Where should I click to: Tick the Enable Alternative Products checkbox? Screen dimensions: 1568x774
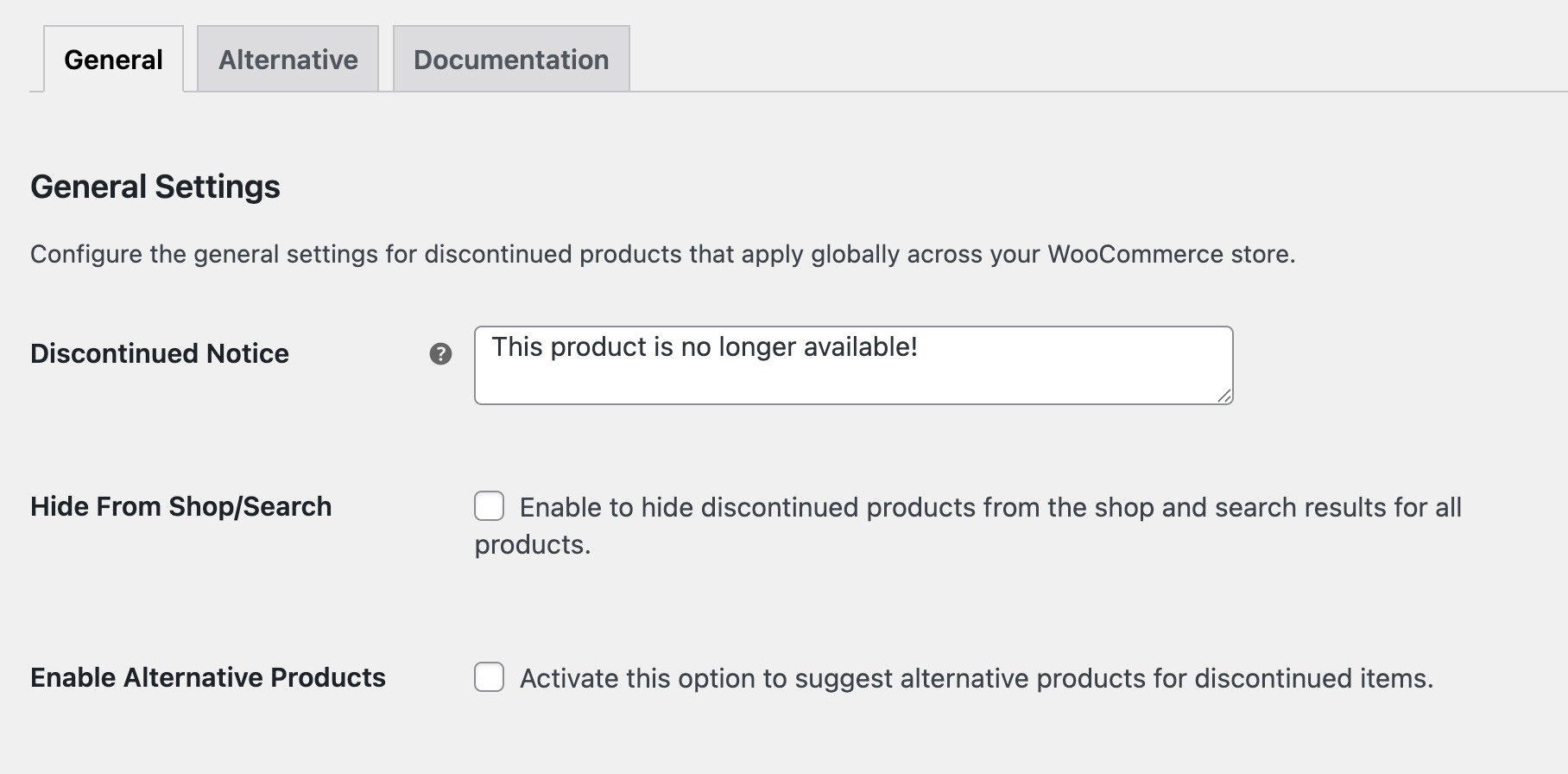tap(489, 677)
